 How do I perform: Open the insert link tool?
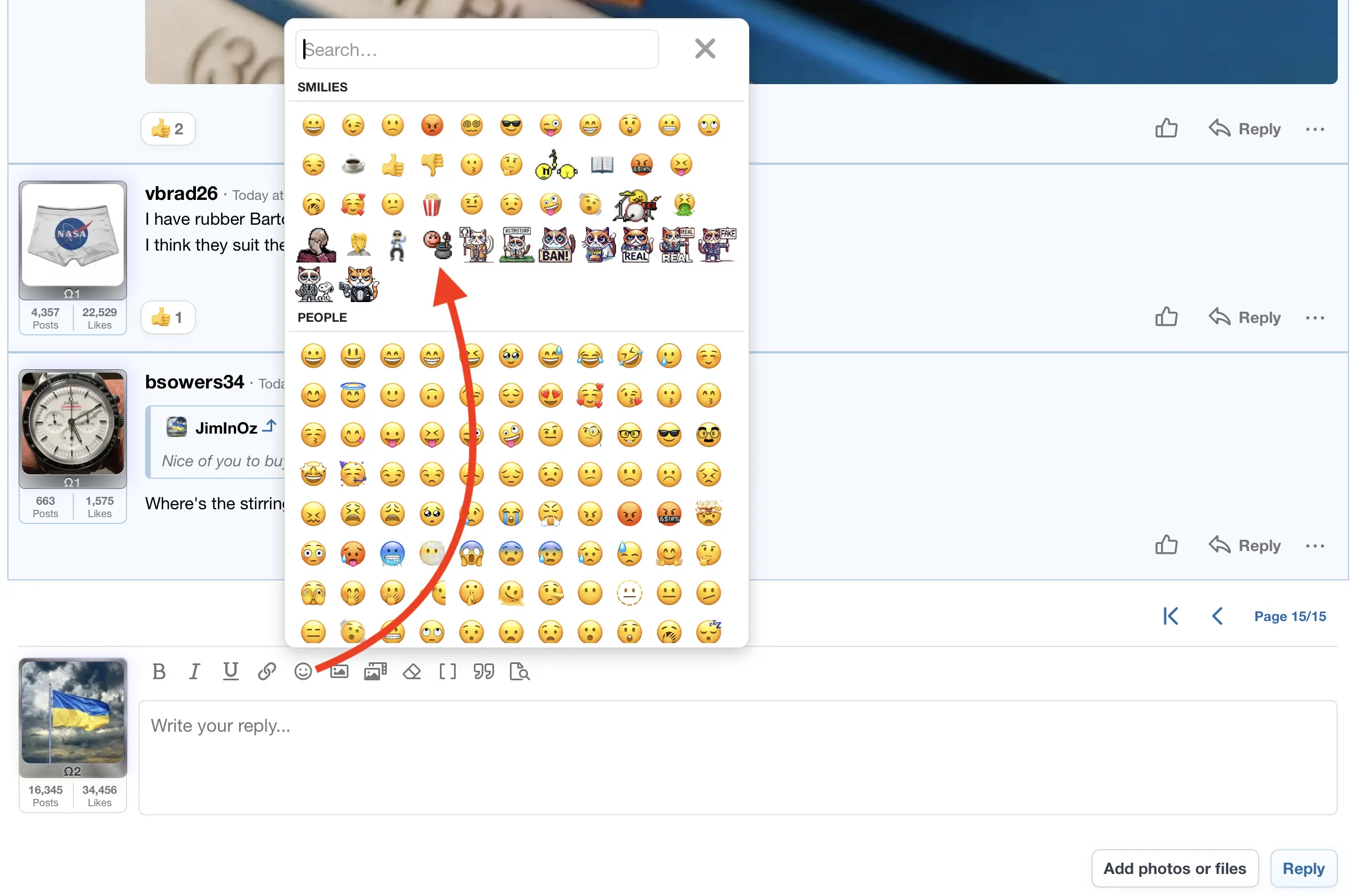[x=267, y=672]
